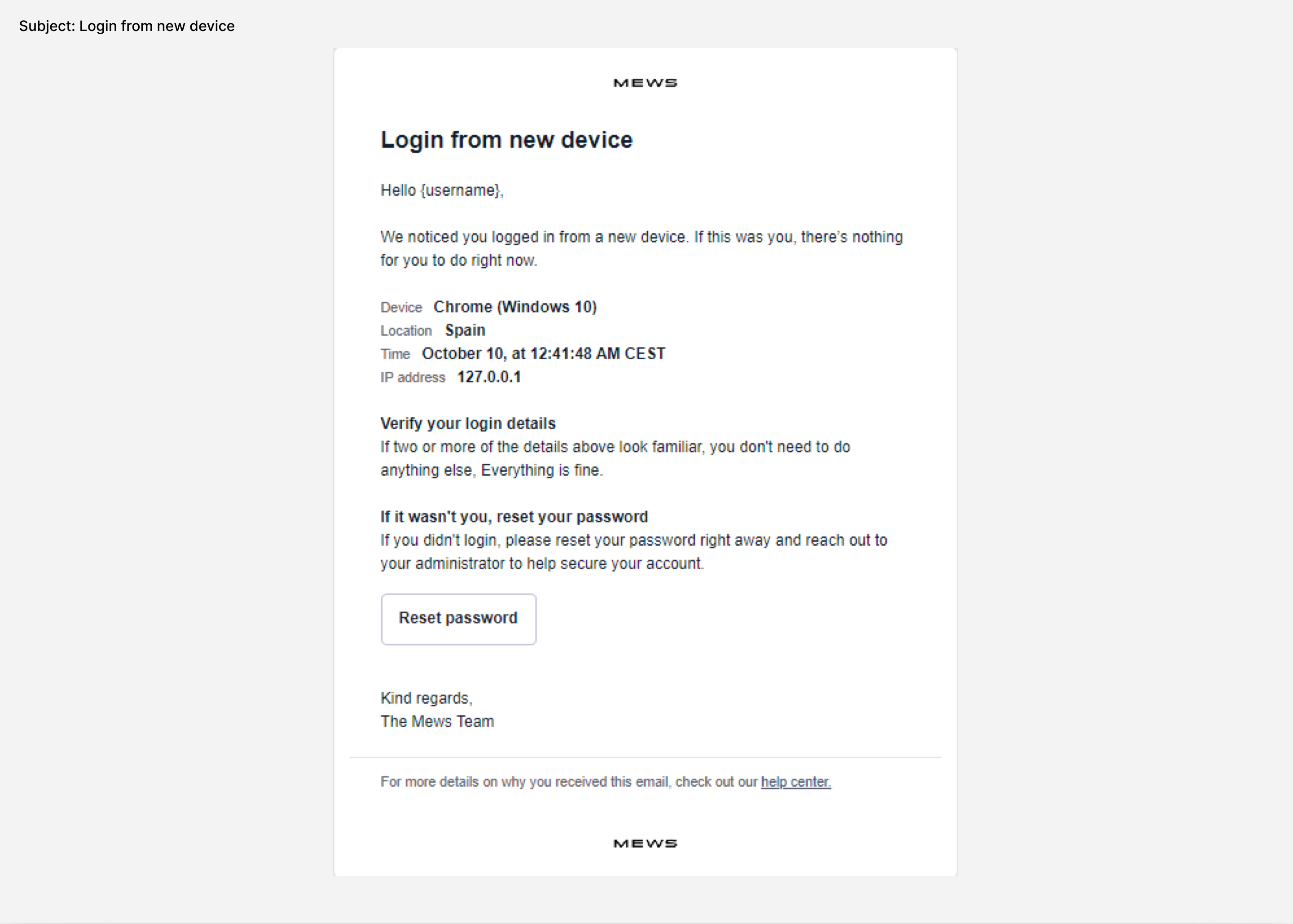
Task: Click the login Time value text
Action: [543, 353]
